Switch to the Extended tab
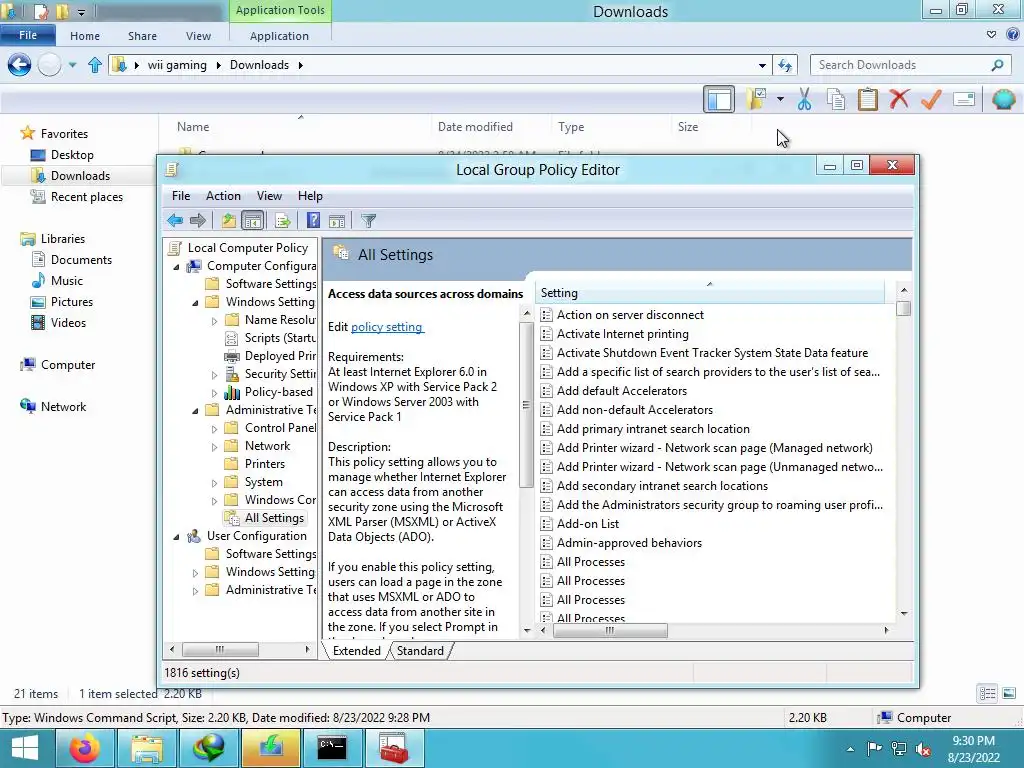Image resolution: width=1024 pixels, height=768 pixels. 357,650
